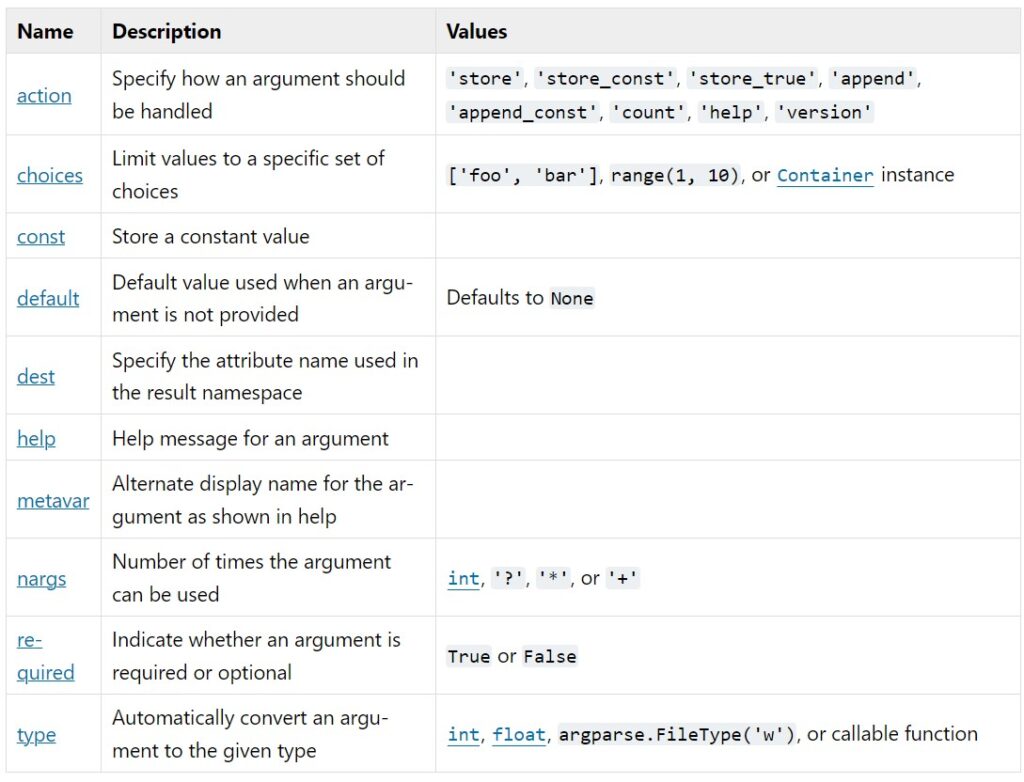Open the help parameter link
The height and width of the screenshot is (782, 1024).
tap(36, 439)
